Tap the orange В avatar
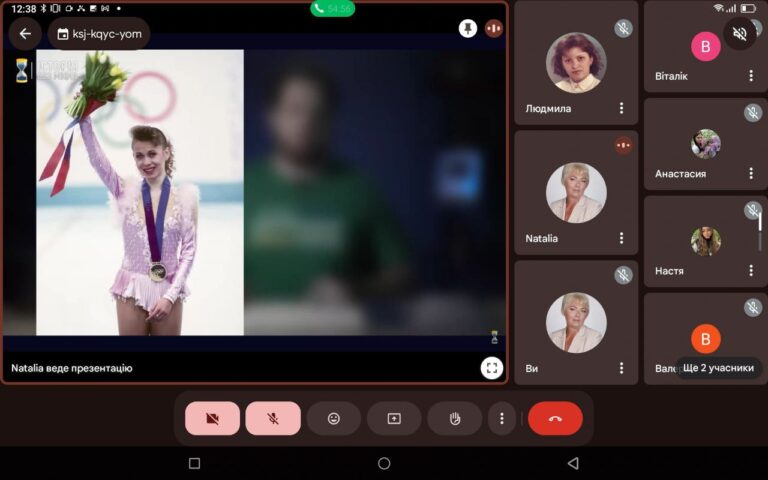 point(705,338)
